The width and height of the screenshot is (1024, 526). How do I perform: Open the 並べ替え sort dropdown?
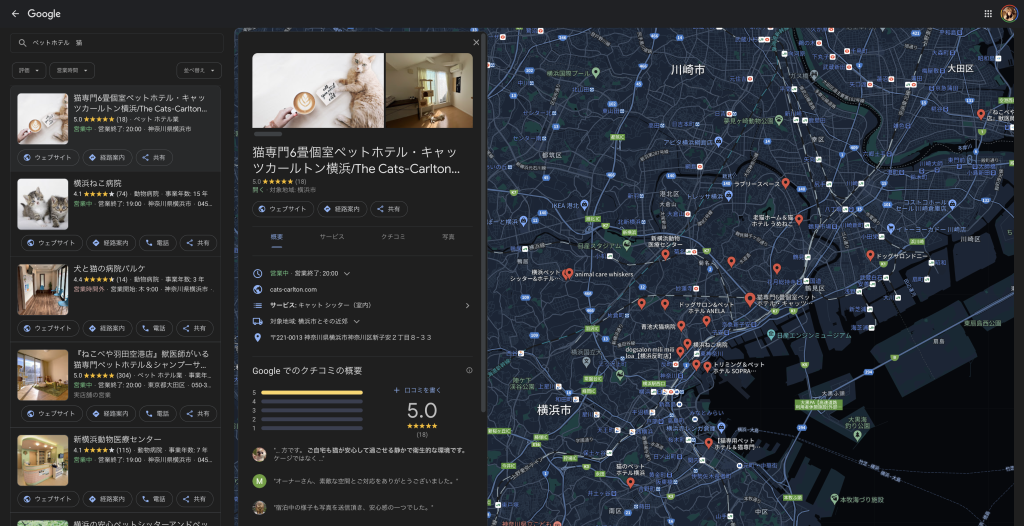pos(199,71)
